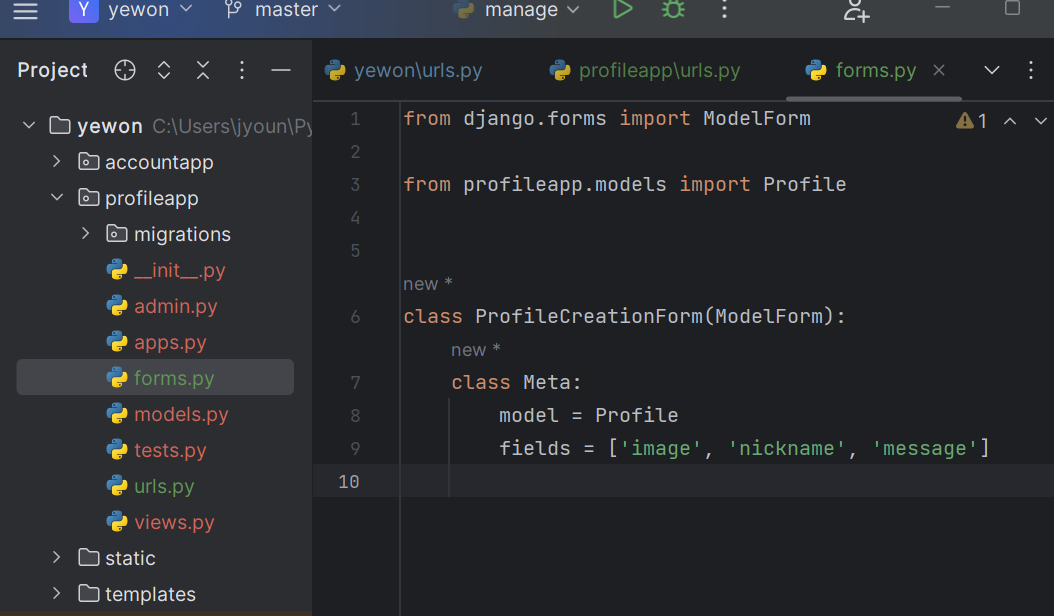
Task: Click the ModelForm import on line 1
Action: click(756, 118)
